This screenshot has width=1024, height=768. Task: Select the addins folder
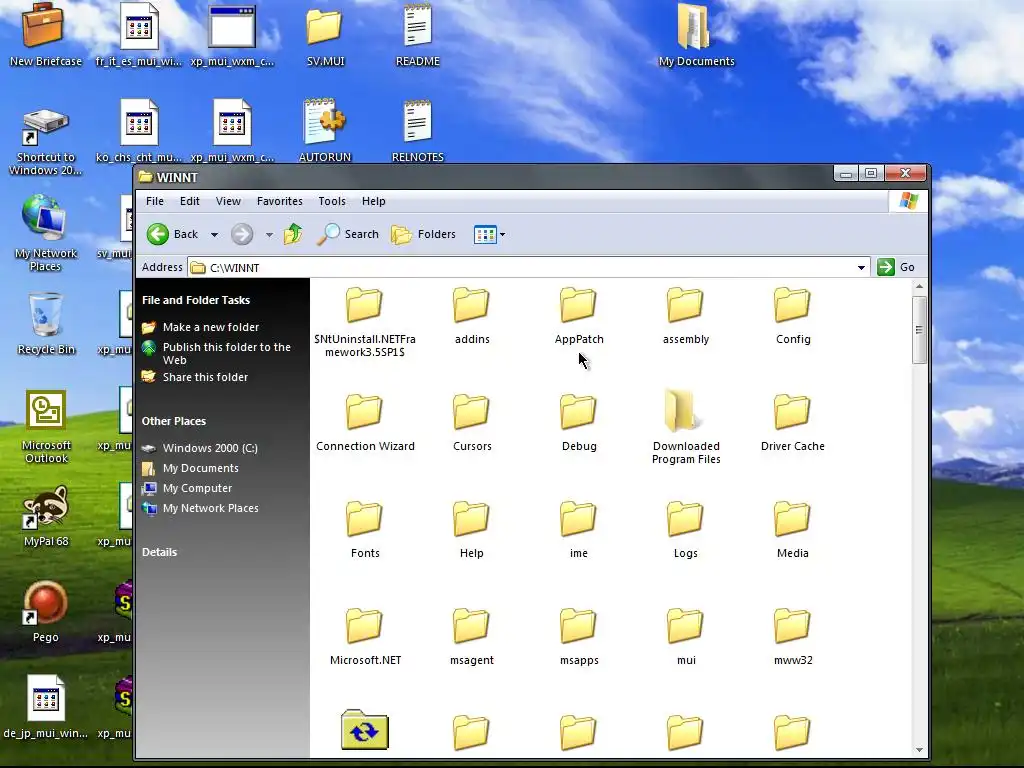click(x=472, y=316)
